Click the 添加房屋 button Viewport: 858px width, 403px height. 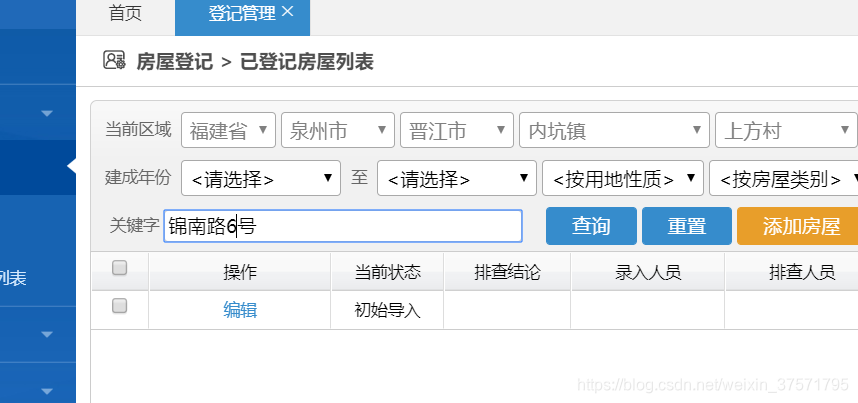pos(798,226)
